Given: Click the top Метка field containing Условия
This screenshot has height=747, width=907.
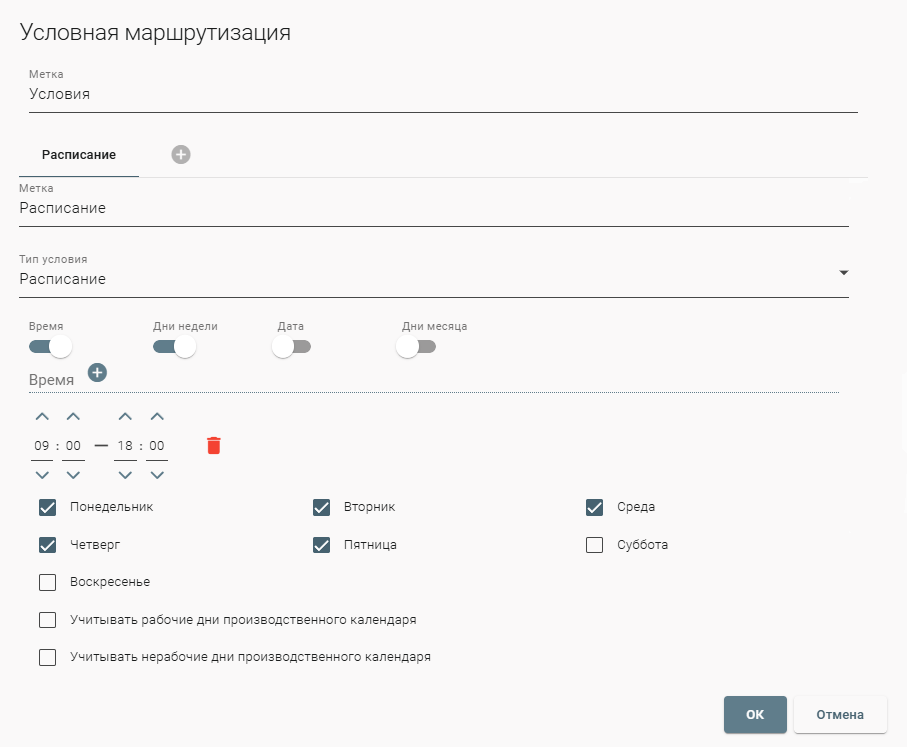Looking at the screenshot, I should coord(438,95).
